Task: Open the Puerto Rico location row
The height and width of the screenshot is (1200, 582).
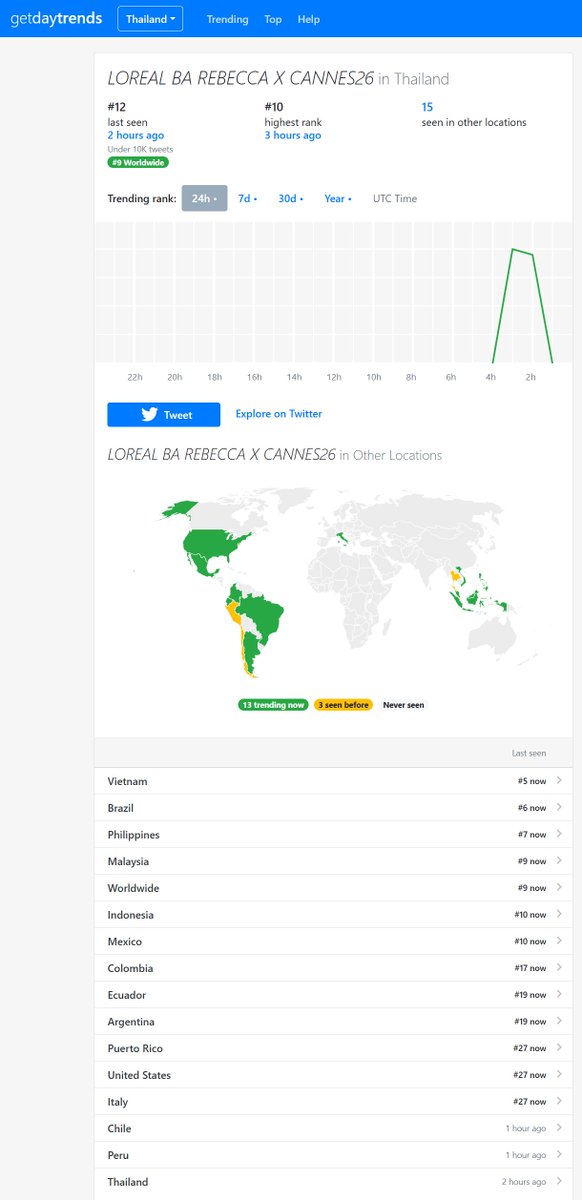Action: 334,1049
